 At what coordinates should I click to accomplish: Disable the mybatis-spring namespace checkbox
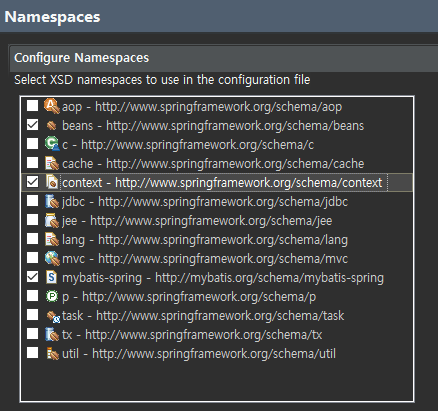point(32,277)
